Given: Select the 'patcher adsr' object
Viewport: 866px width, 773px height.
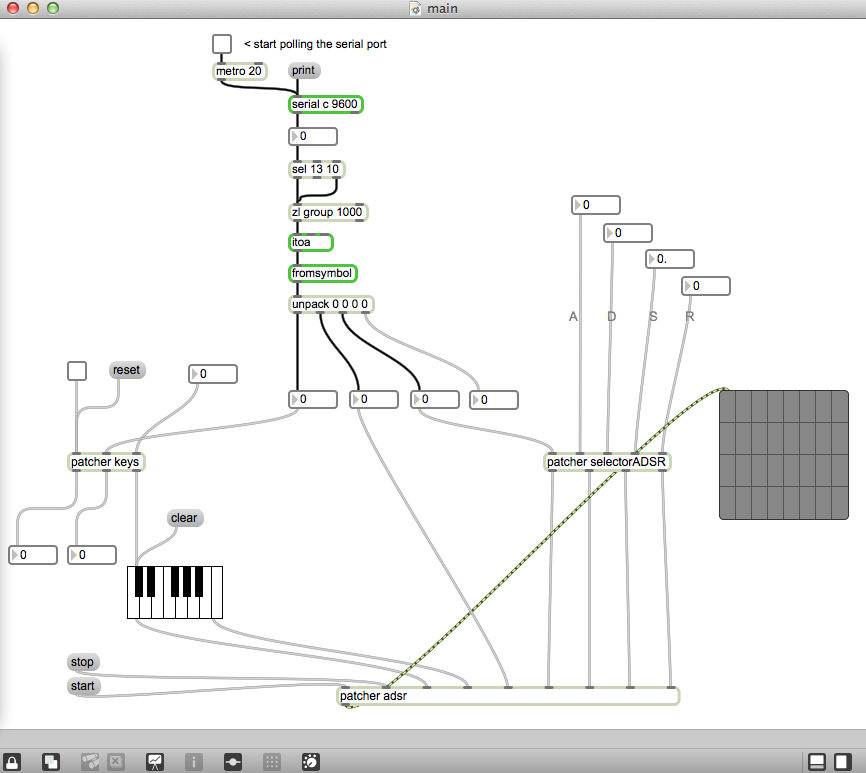Looking at the screenshot, I should (508, 696).
